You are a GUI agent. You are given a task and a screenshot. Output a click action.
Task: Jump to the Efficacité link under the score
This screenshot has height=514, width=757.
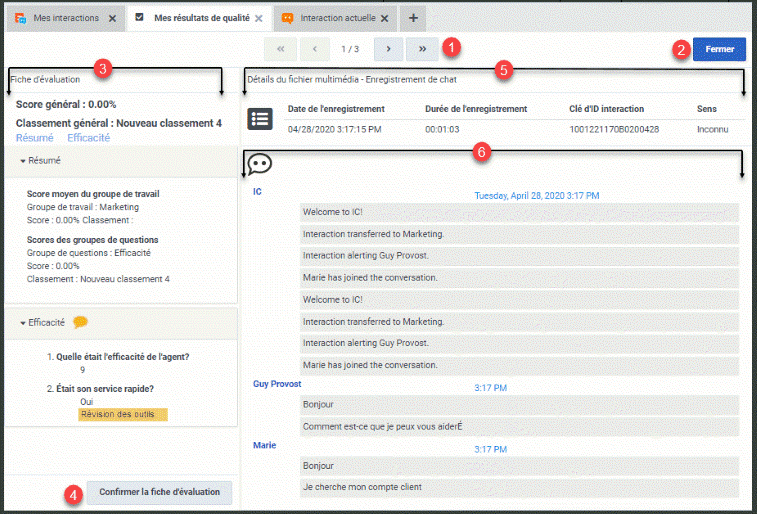click(x=88, y=137)
